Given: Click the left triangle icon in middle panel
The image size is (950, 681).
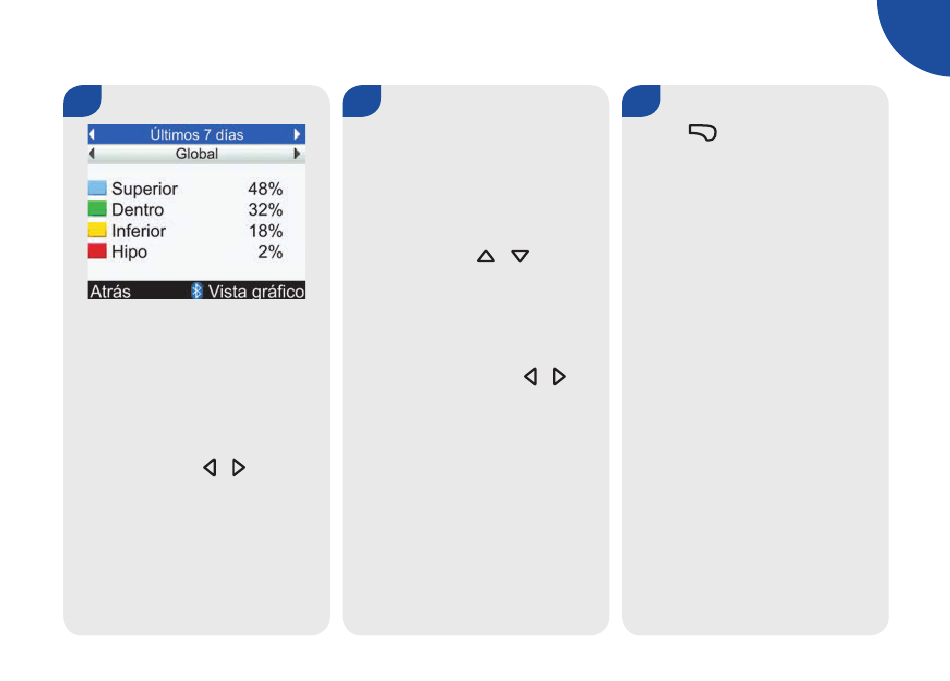Looking at the screenshot, I should tap(531, 376).
